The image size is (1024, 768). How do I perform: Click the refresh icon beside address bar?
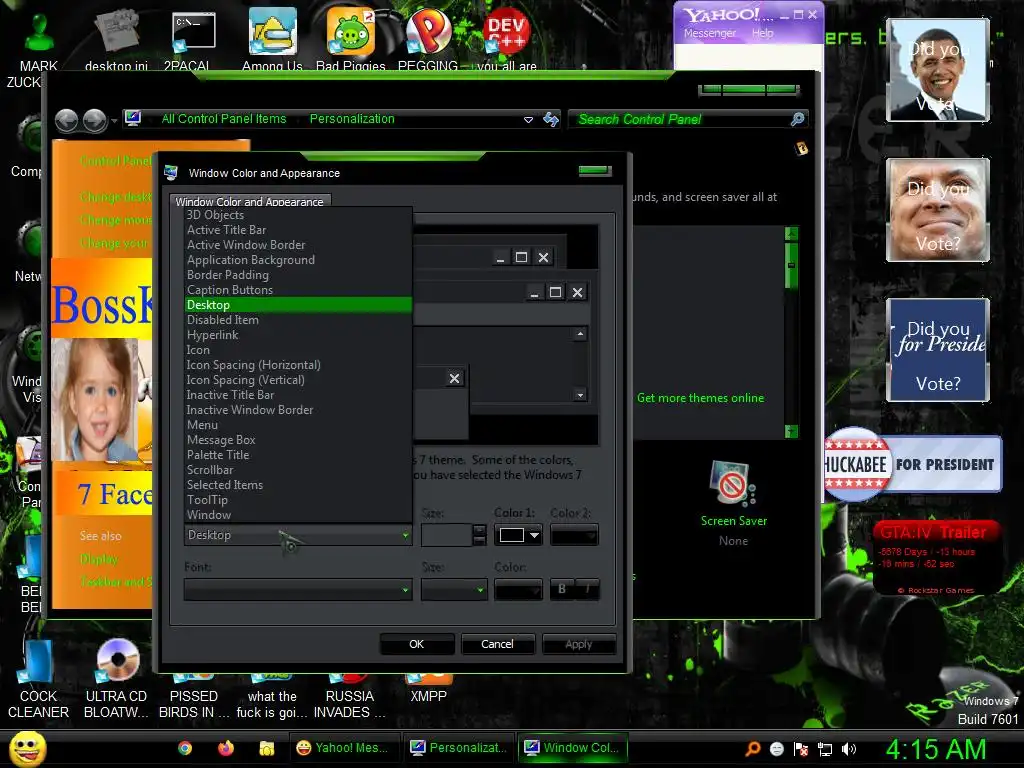[551, 120]
